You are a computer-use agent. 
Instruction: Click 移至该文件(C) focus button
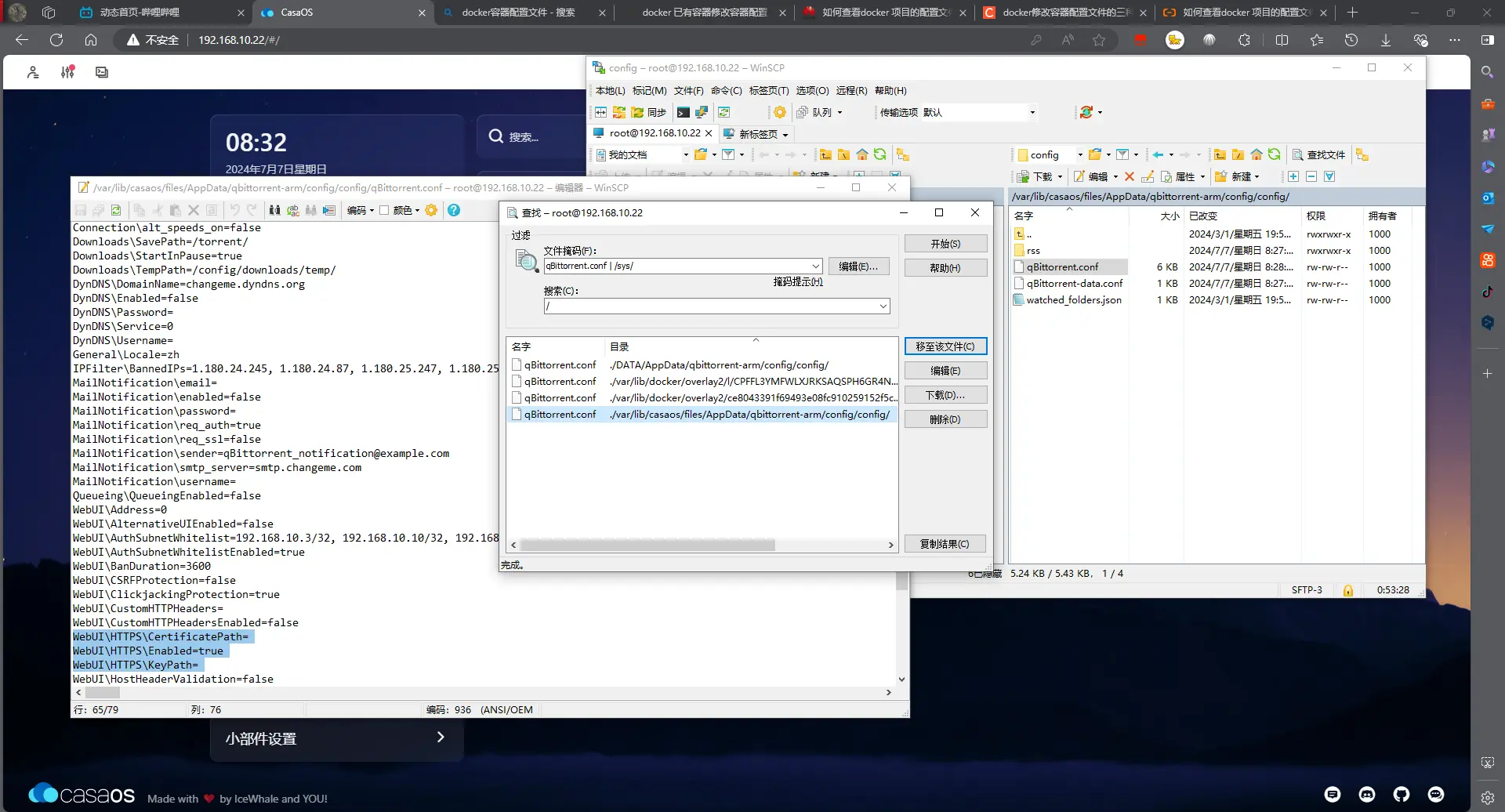(945, 346)
